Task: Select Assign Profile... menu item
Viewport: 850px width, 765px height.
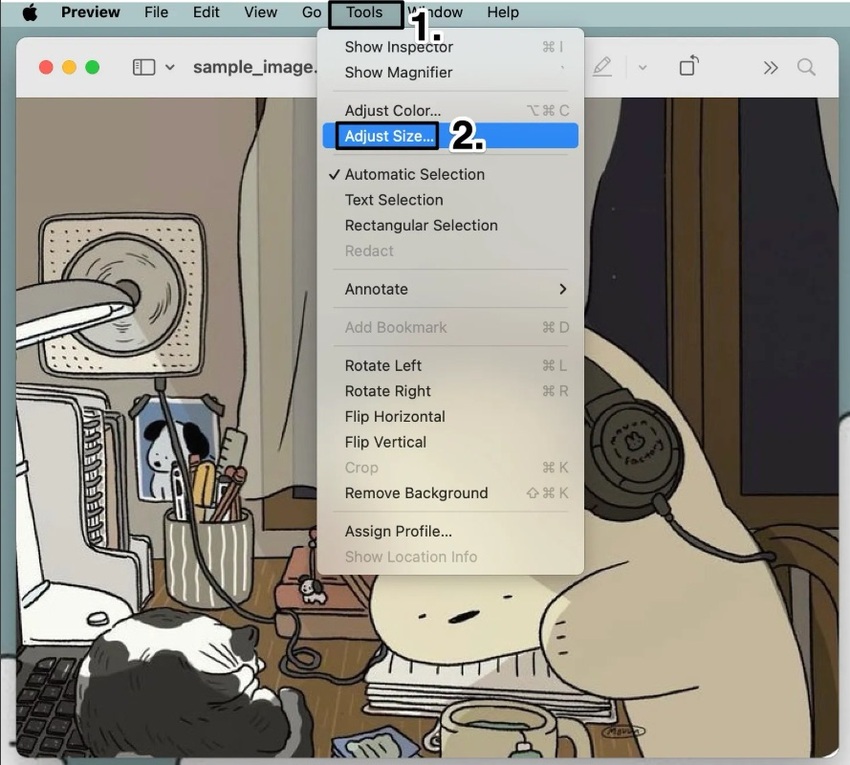Action: (450, 531)
